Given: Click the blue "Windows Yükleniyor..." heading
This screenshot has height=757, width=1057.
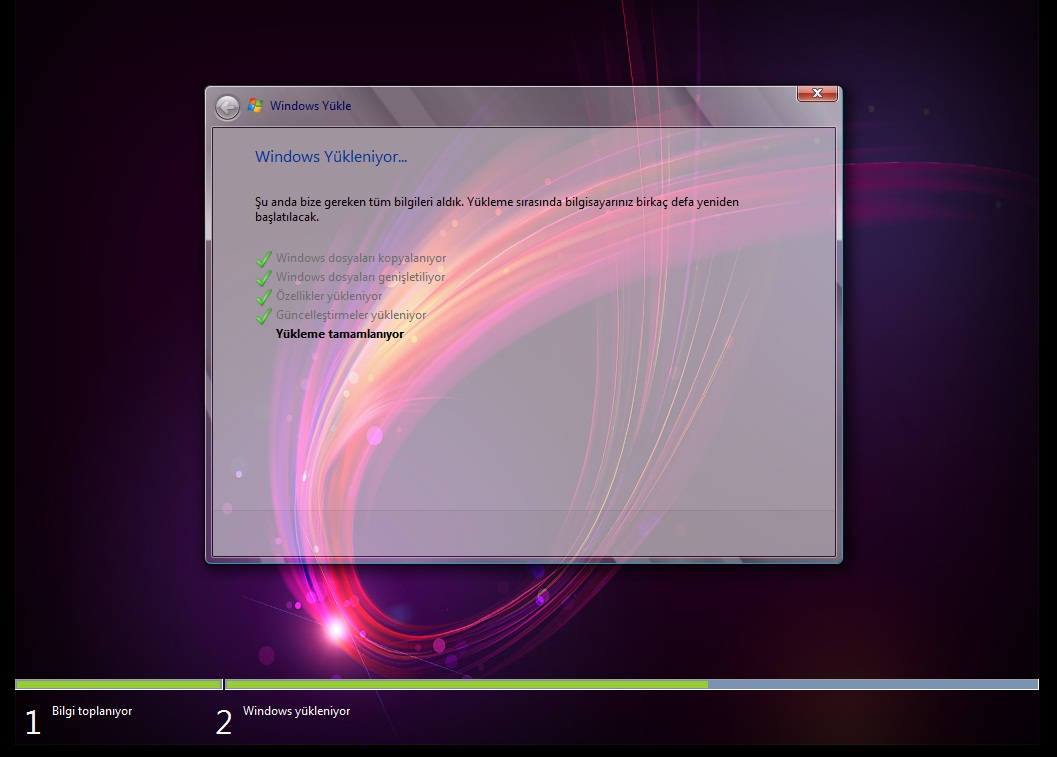Looking at the screenshot, I should point(330,157).
